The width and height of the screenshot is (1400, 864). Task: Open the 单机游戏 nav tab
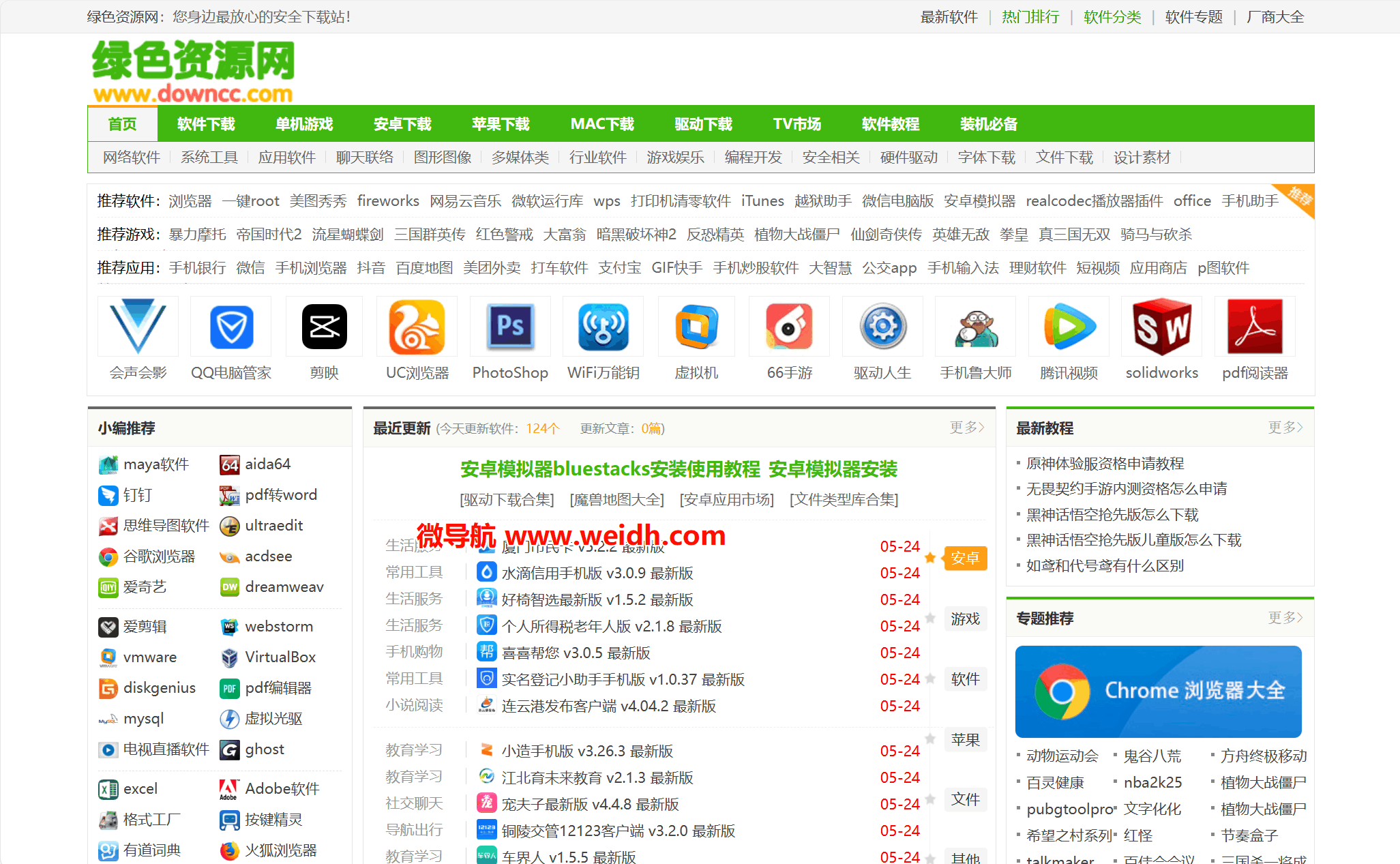pyautogui.click(x=304, y=124)
